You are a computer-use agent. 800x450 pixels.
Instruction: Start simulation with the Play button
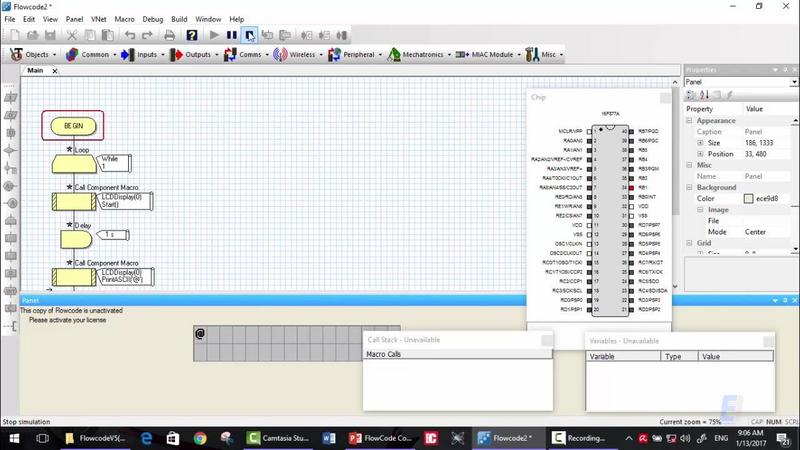coord(214,35)
